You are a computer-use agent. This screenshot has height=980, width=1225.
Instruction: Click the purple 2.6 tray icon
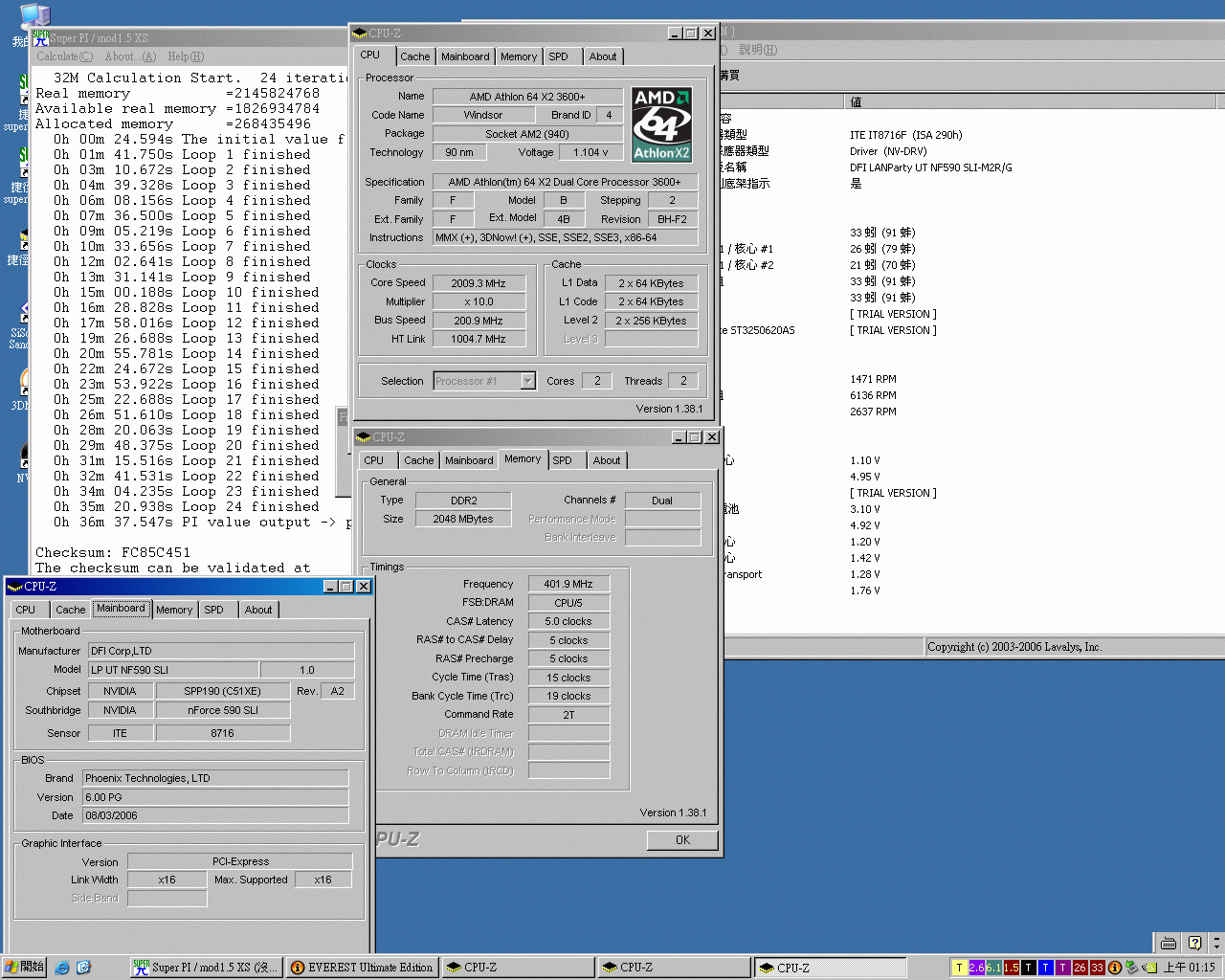tap(977, 968)
